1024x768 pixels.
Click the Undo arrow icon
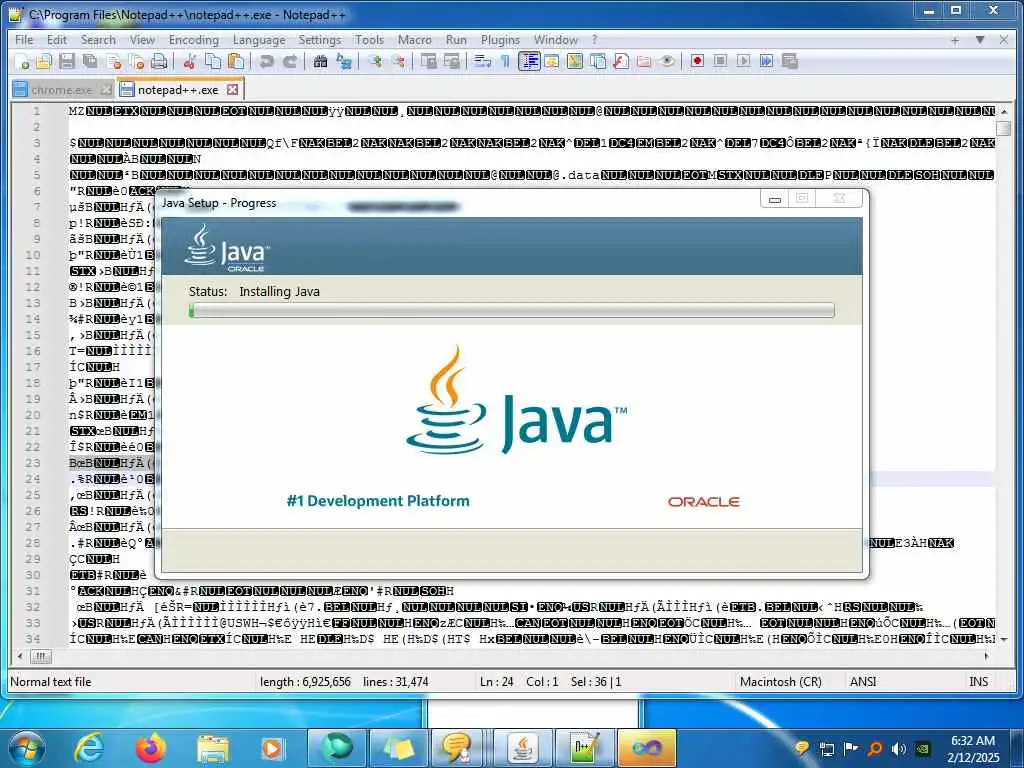(266, 61)
